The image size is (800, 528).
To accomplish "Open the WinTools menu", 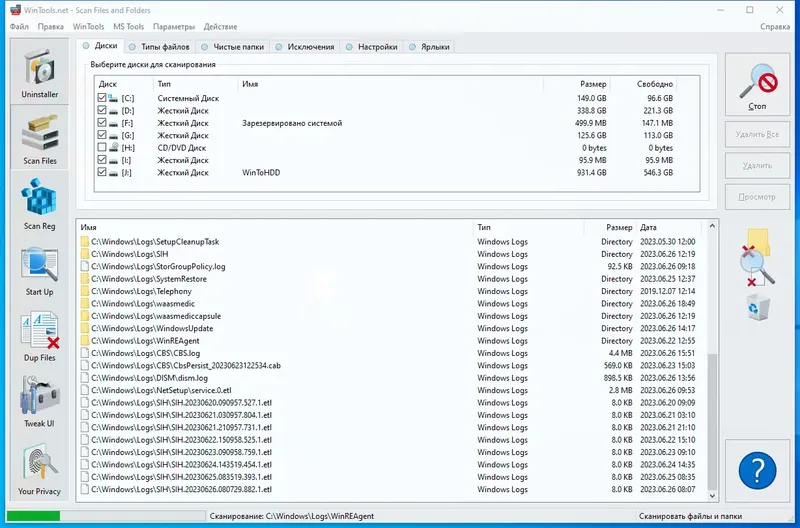I will pyautogui.click(x=88, y=27).
